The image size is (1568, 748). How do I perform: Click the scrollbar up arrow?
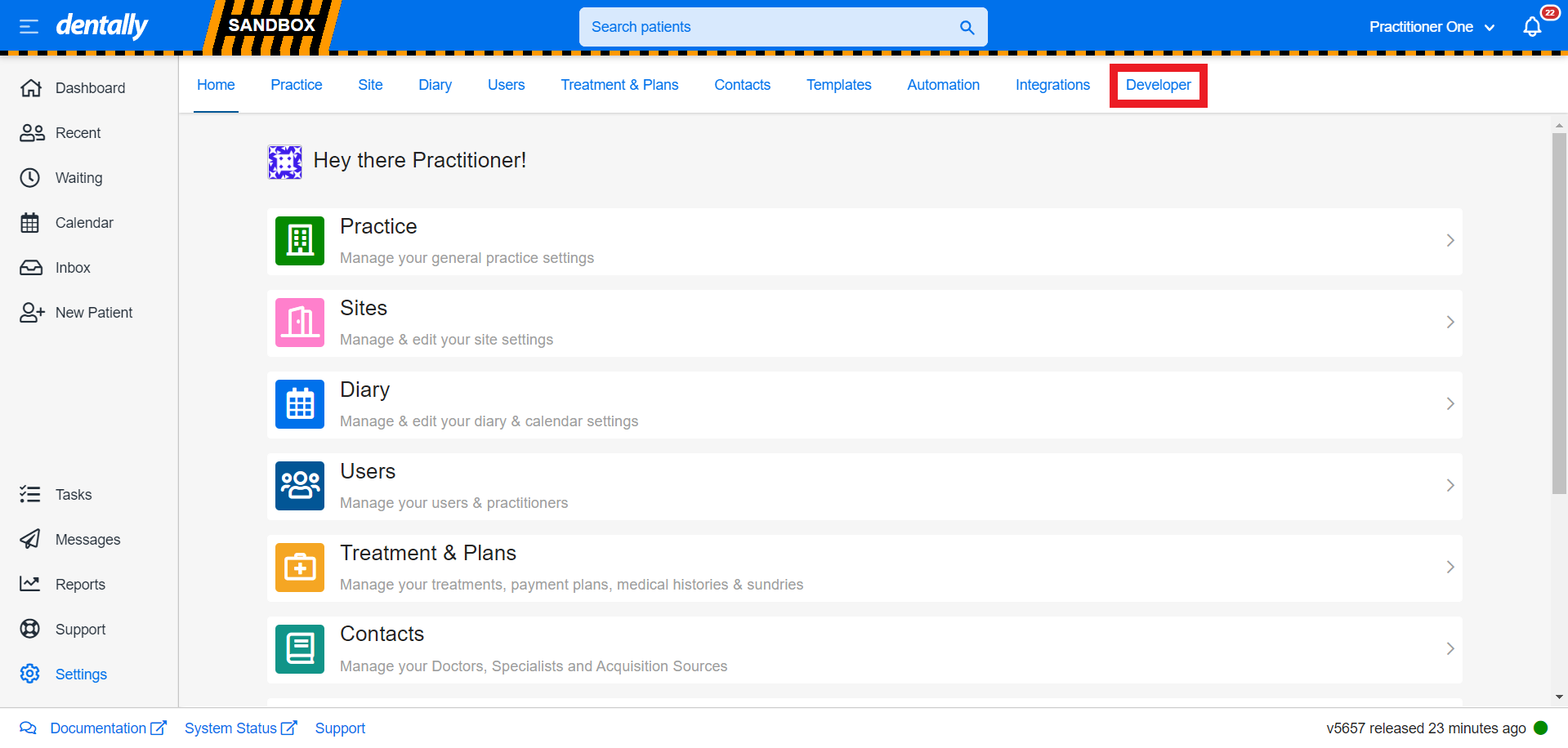[1559, 126]
